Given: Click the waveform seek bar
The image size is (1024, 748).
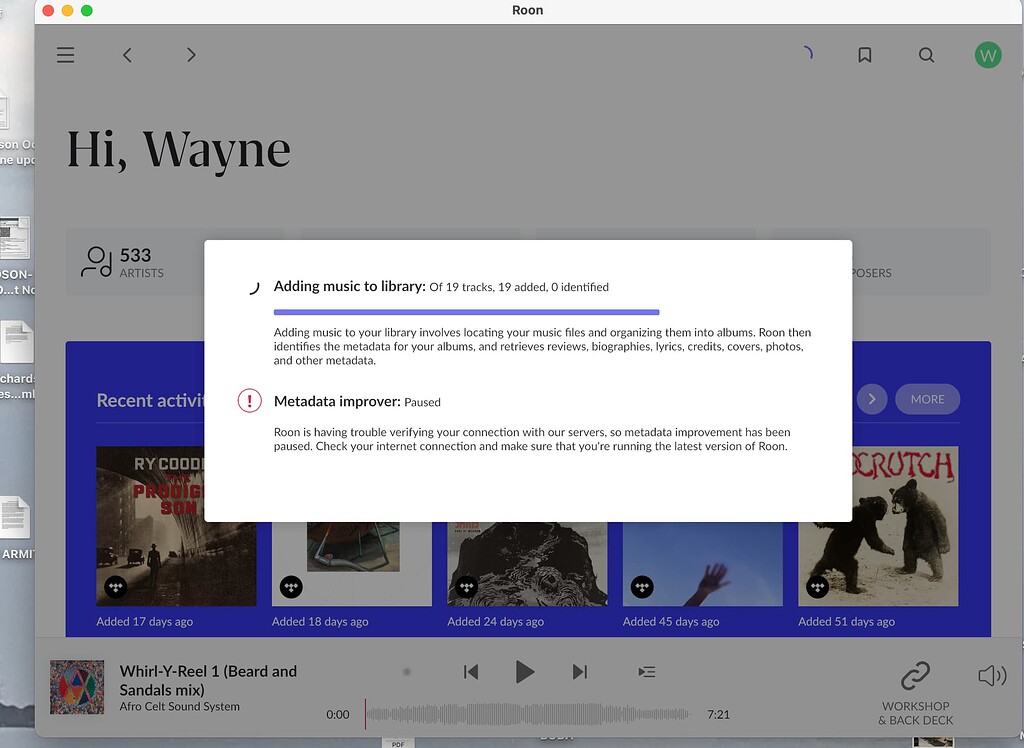Looking at the screenshot, I should 527,714.
